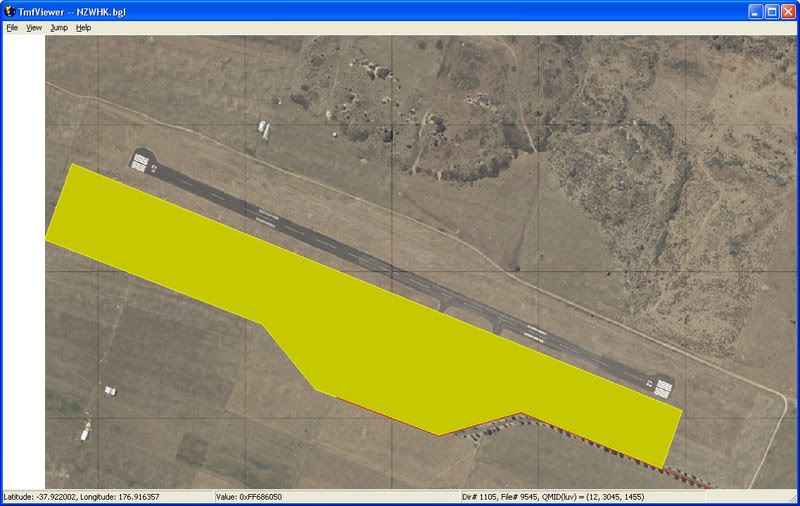Open the File menu
Viewport: 800px width, 506px height.
tap(12, 28)
